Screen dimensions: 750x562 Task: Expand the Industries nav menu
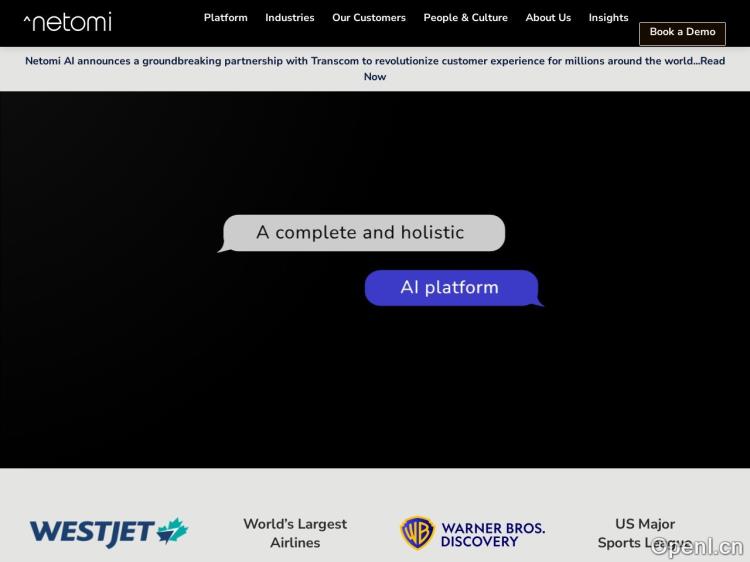coord(289,18)
